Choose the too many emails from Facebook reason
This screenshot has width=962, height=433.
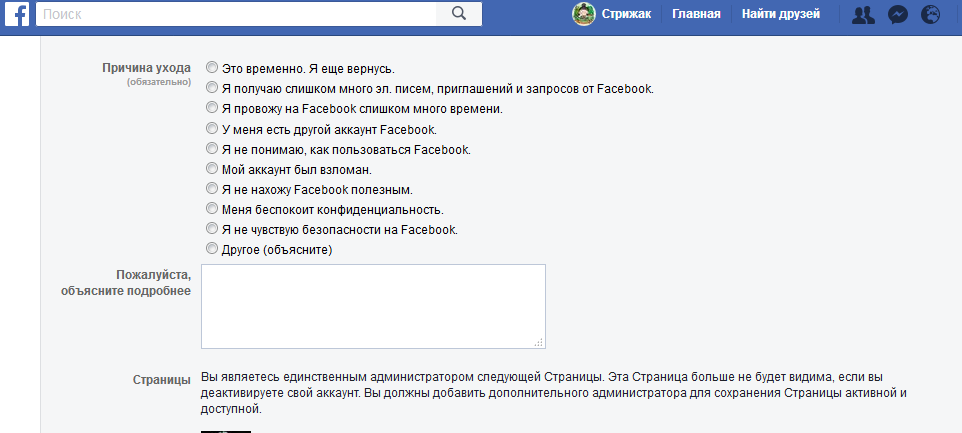coord(211,88)
